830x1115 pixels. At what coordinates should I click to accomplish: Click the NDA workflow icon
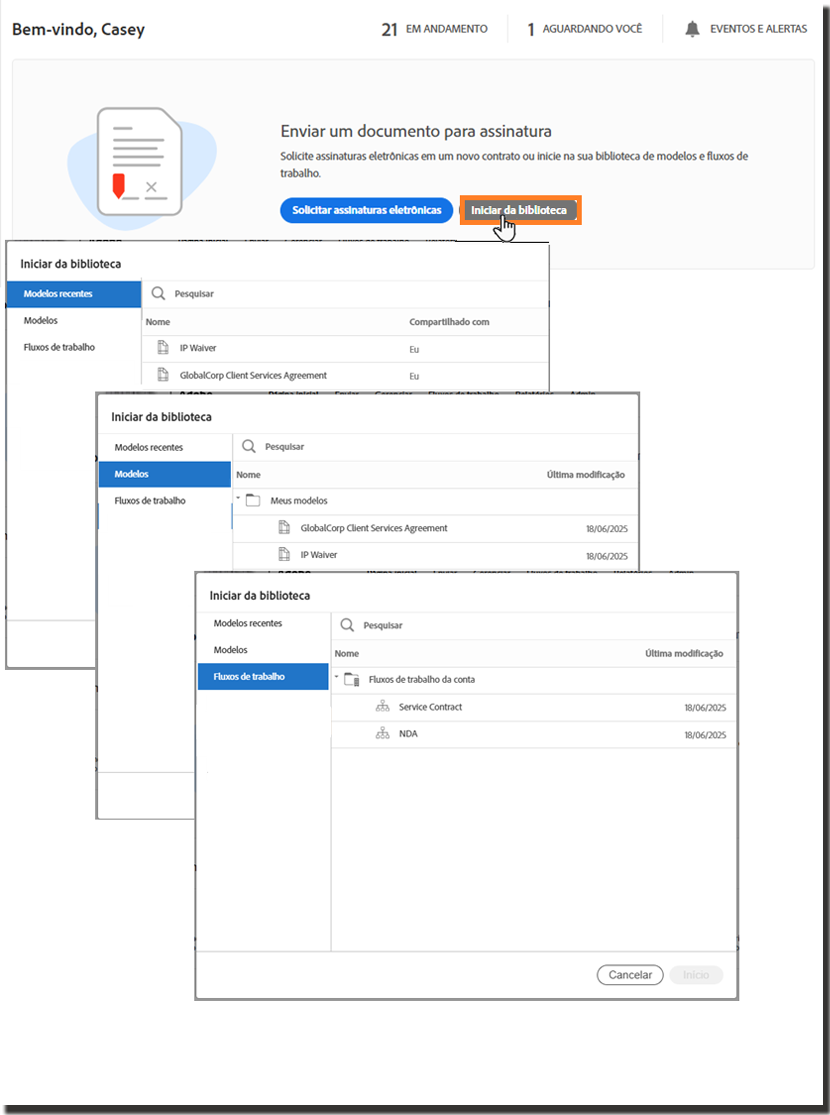pos(381,734)
